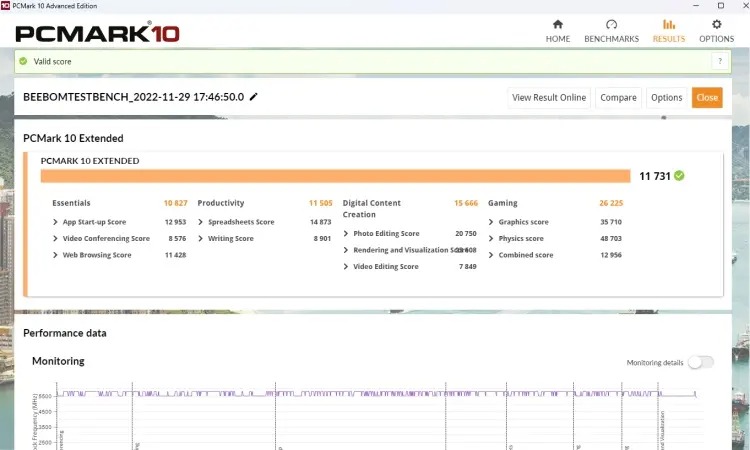Maximize the PCMark 10 window
Viewport: 750px width, 450px height.
tap(721, 6)
